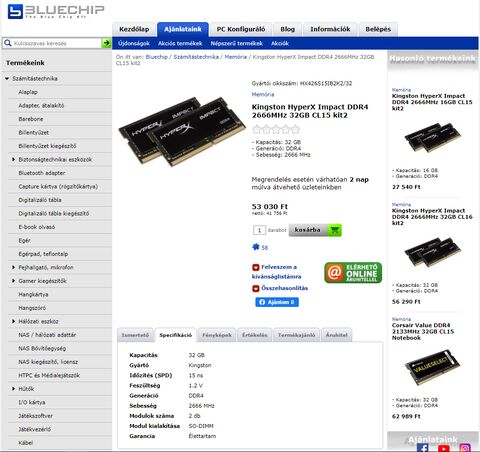The width and height of the screenshot is (480, 452).
Task: Expand Hálózati eszköz category
Action: (13, 321)
